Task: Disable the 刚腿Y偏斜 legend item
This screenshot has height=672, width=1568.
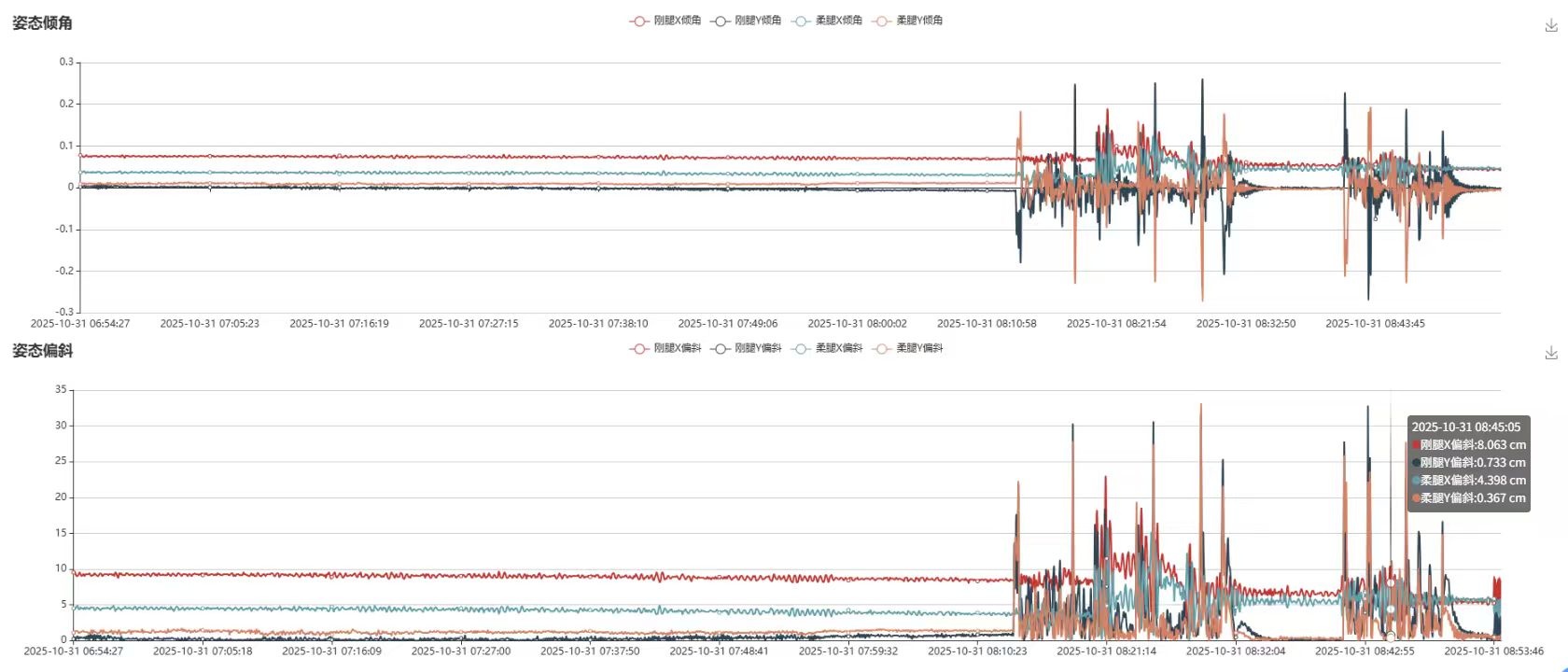Action: [747, 348]
